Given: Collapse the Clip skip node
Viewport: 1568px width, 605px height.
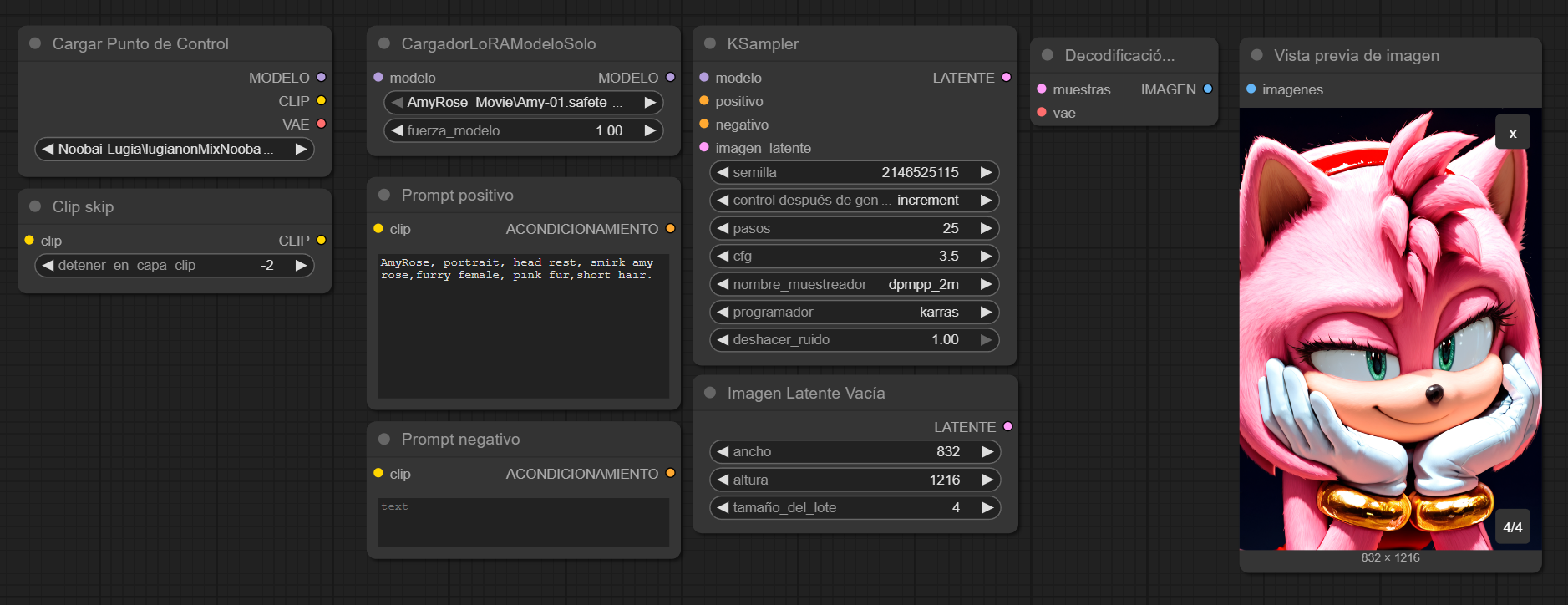Looking at the screenshot, I should (x=35, y=206).
